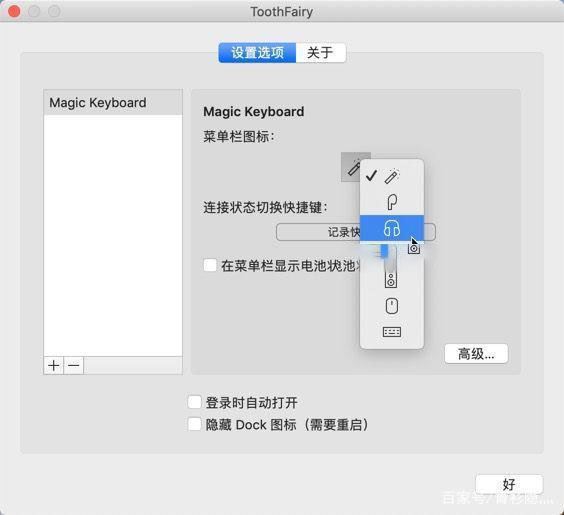The image size is (564, 515).
Task: Choose the keyboard icon in the popup
Action: tap(392, 332)
